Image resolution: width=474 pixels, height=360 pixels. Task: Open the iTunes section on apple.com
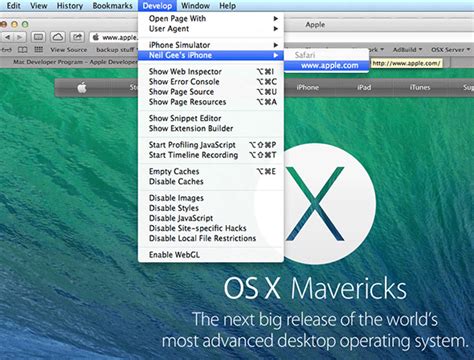click(x=420, y=88)
